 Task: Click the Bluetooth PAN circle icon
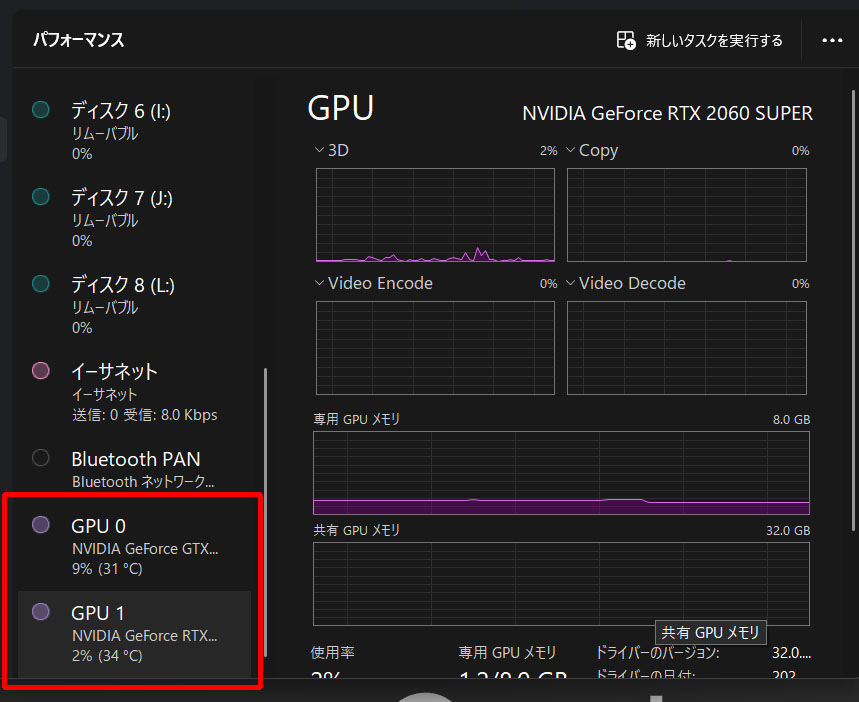tap(41, 458)
